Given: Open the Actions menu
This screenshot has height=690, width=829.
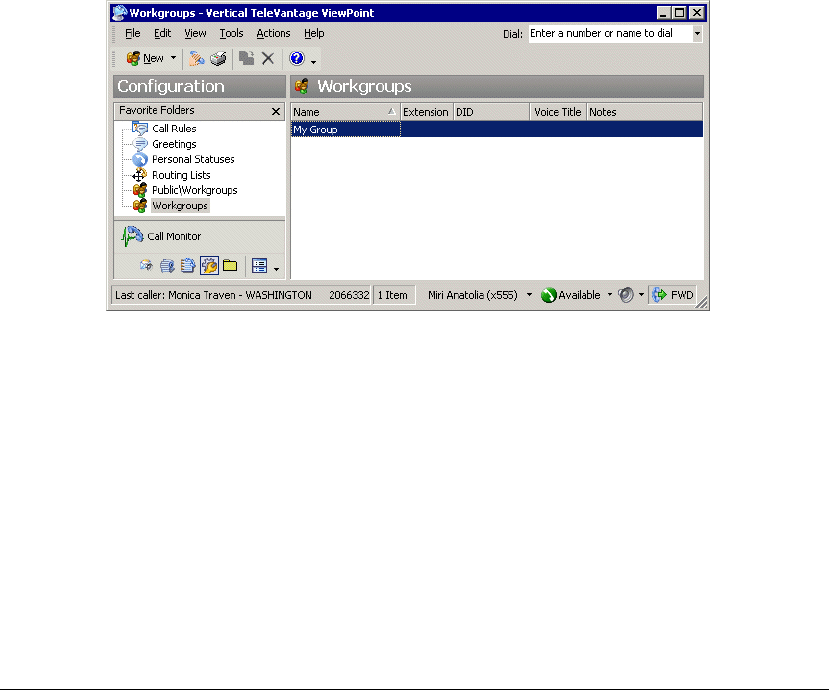Looking at the screenshot, I should tap(273, 33).
